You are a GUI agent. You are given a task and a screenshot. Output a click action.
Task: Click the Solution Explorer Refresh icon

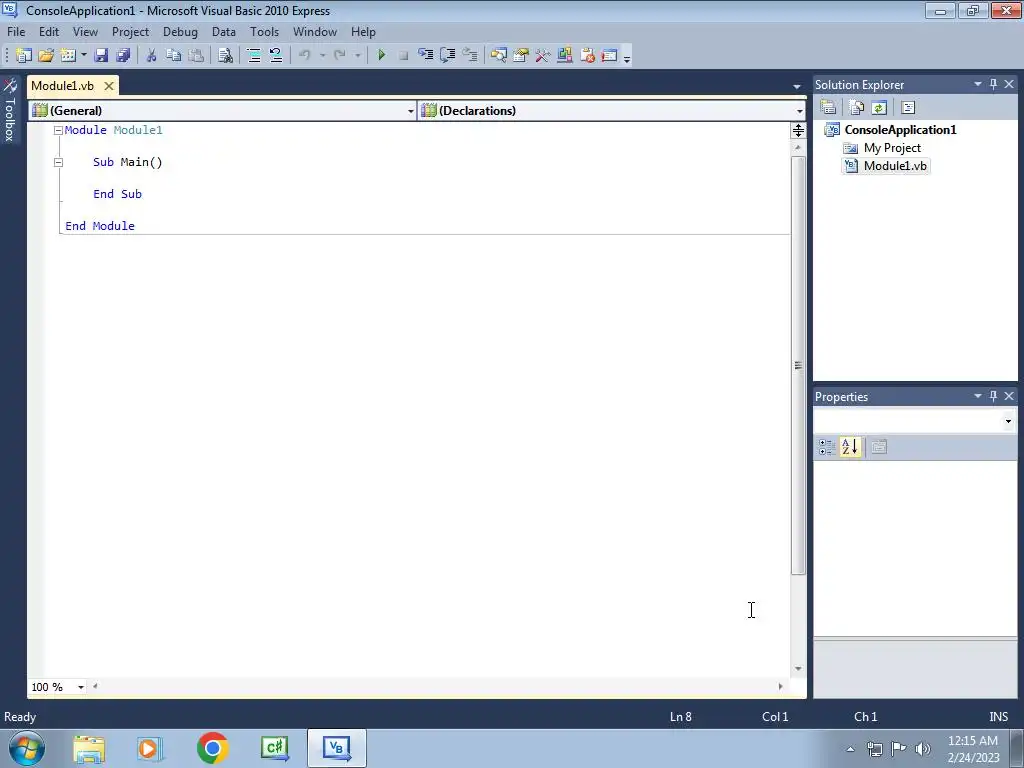879,108
